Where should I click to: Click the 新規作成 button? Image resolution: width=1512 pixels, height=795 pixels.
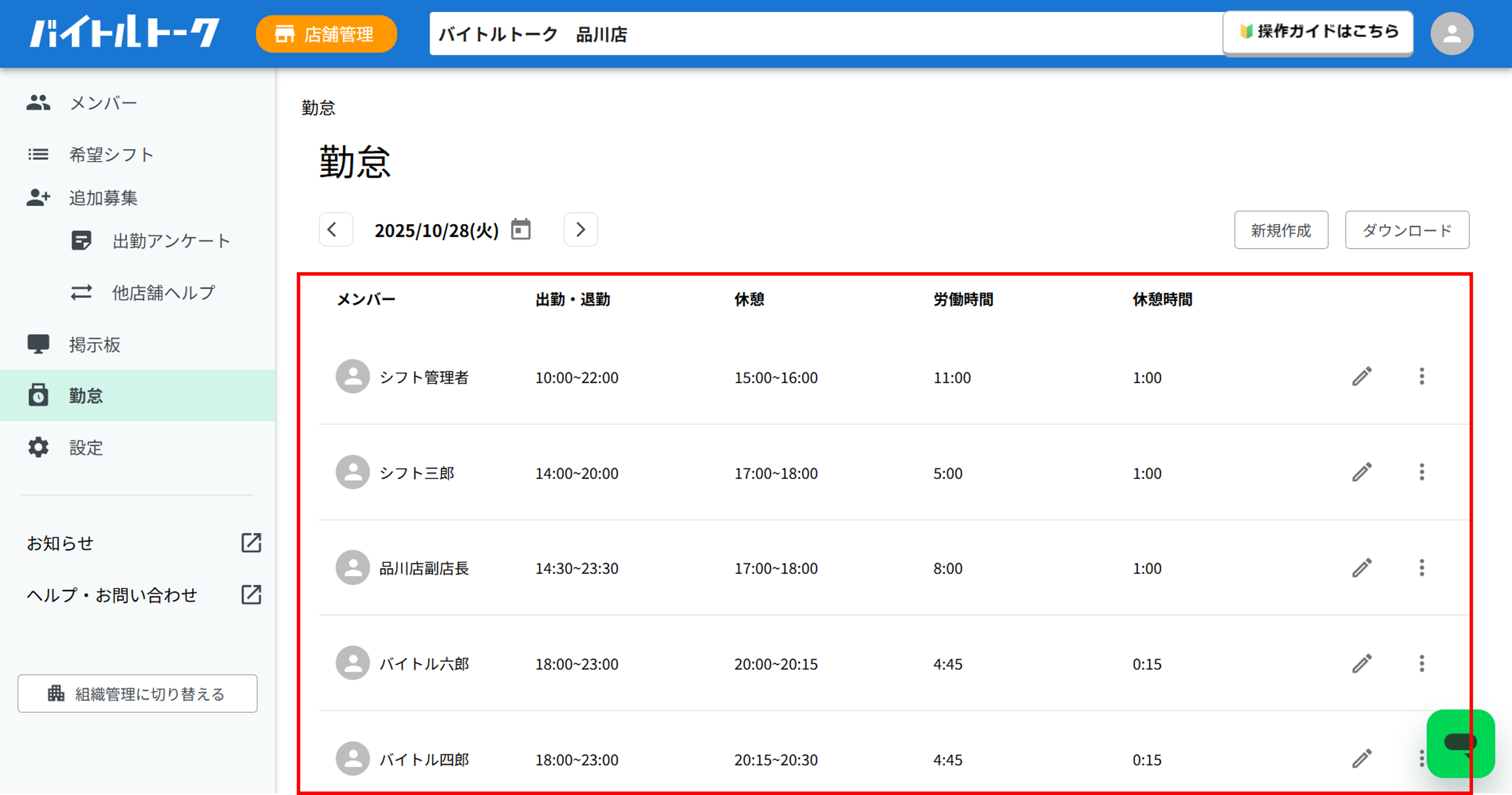(x=1281, y=230)
